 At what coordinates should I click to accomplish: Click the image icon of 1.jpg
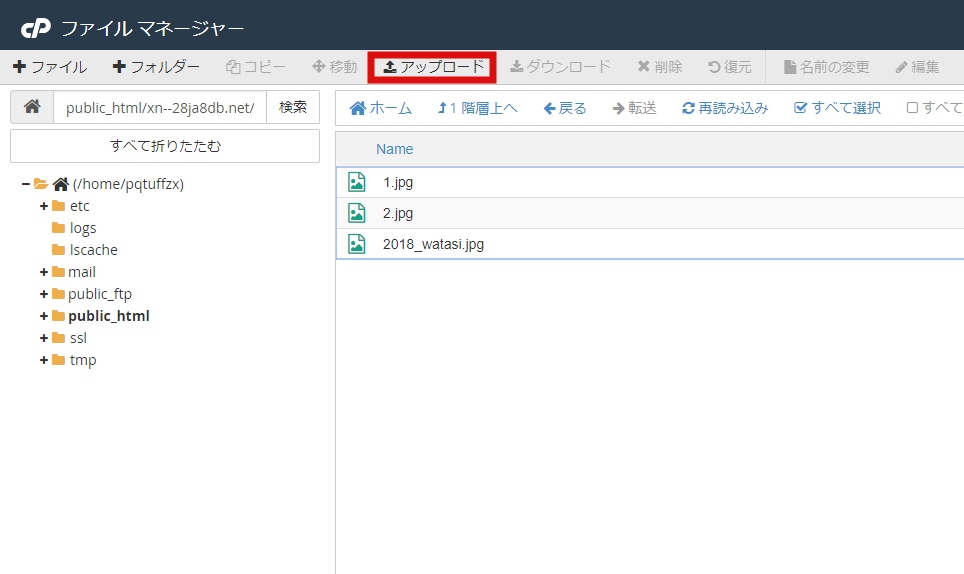(357, 182)
